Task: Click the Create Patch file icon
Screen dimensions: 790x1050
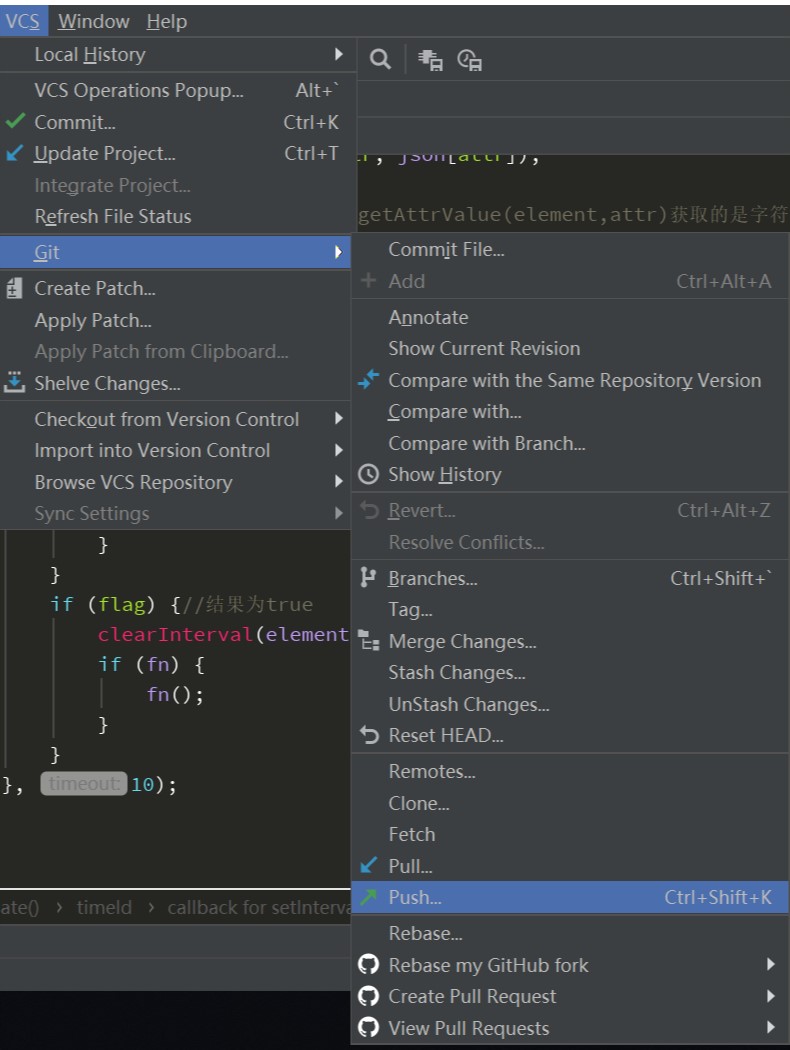Action: pyautogui.click(x=14, y=289)
